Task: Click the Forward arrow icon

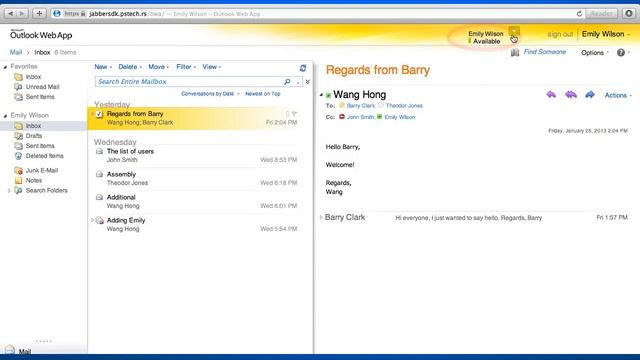Action: [x=590, y=95]
